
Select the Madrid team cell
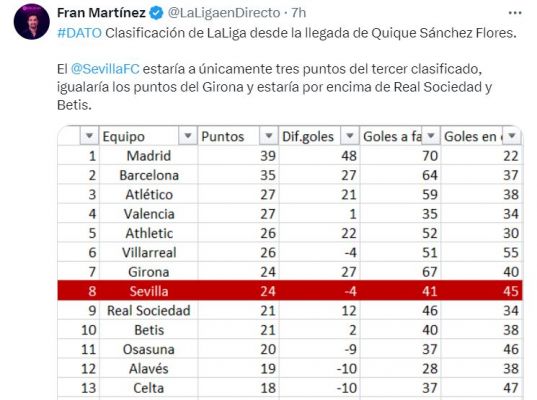tap(149, 156)
